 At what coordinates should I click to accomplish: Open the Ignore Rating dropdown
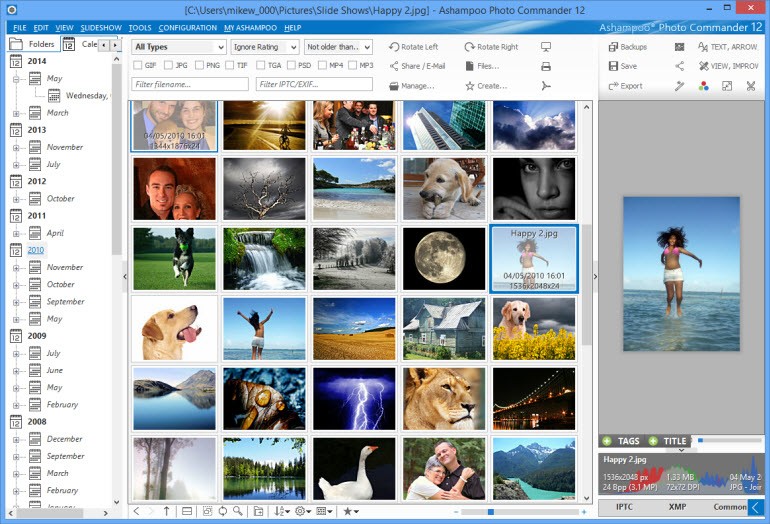(264, 47)
